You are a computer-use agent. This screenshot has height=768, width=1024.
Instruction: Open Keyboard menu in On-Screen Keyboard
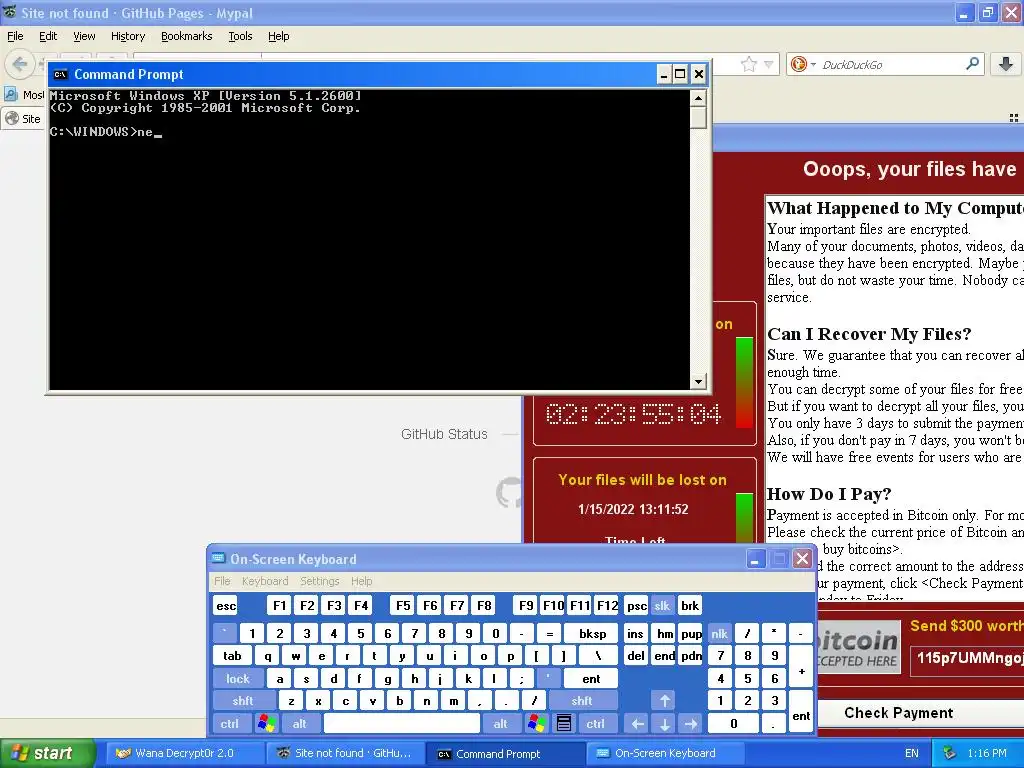tap(264, 581)
